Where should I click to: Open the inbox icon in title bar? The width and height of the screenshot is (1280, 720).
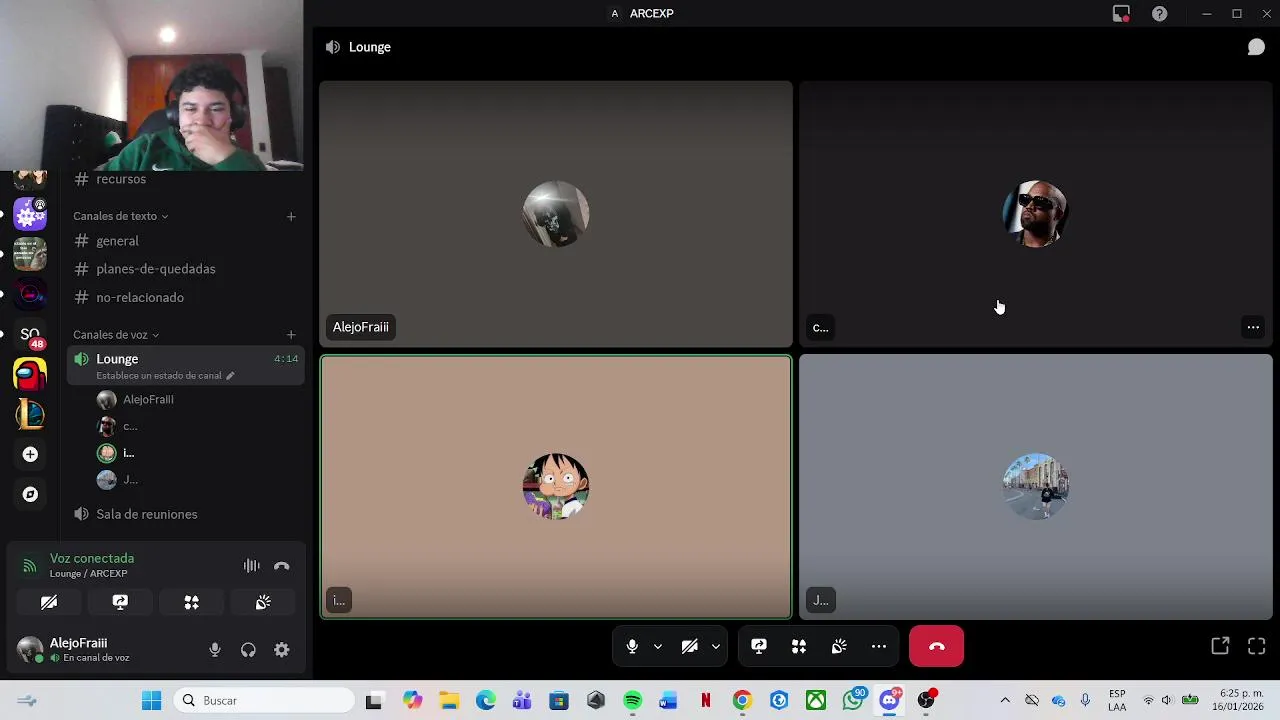(x=1121, y=14)
